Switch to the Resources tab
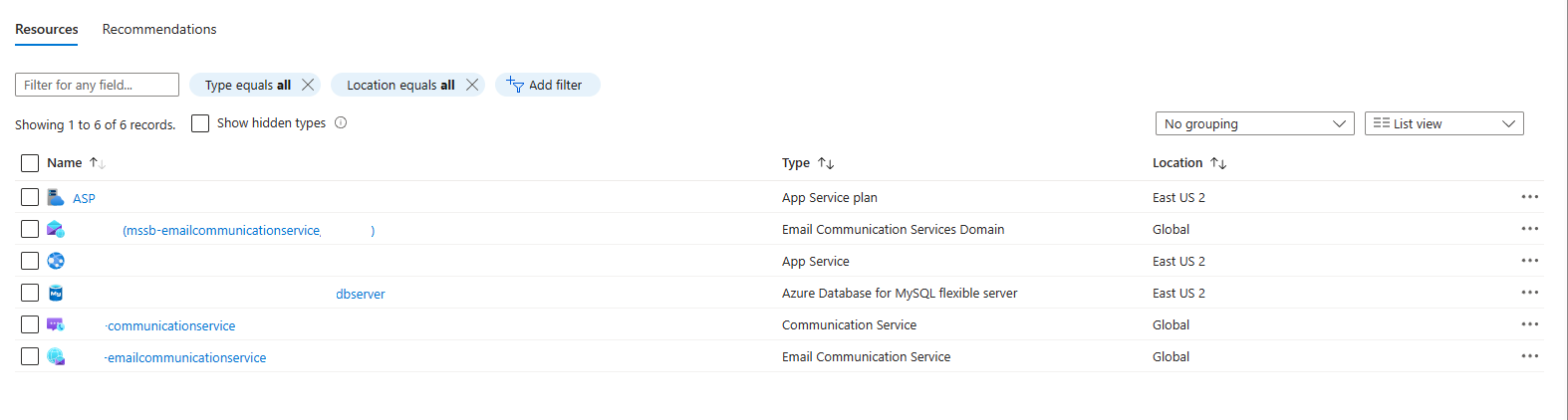Image resolution: width=1568 pixels, height=420 pixels. (47, 29)
